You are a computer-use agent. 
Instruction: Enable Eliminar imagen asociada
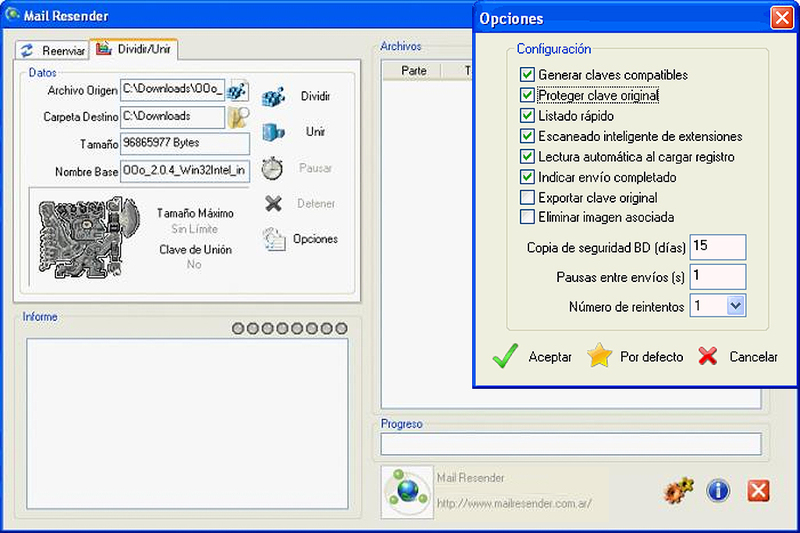pos(527,217)
